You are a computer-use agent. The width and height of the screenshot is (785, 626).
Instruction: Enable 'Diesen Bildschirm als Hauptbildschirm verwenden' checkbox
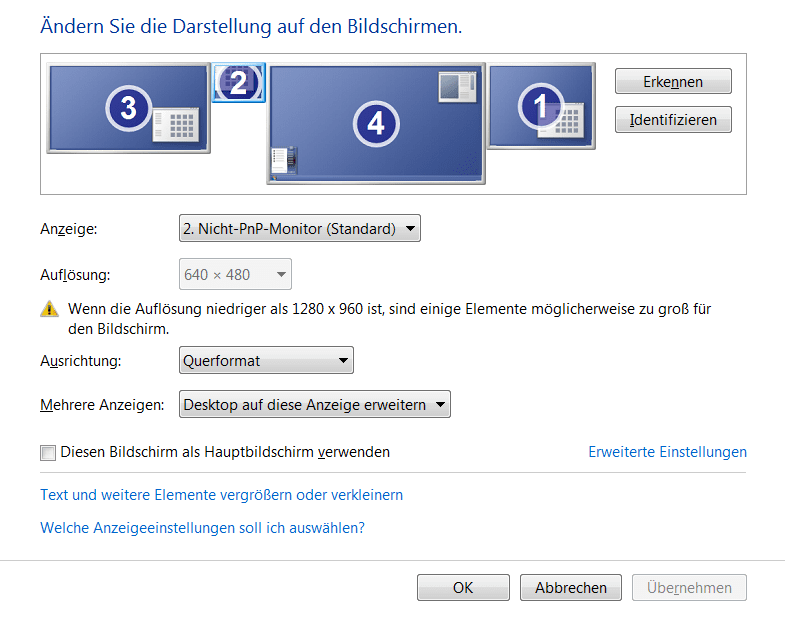coord(48,453)
